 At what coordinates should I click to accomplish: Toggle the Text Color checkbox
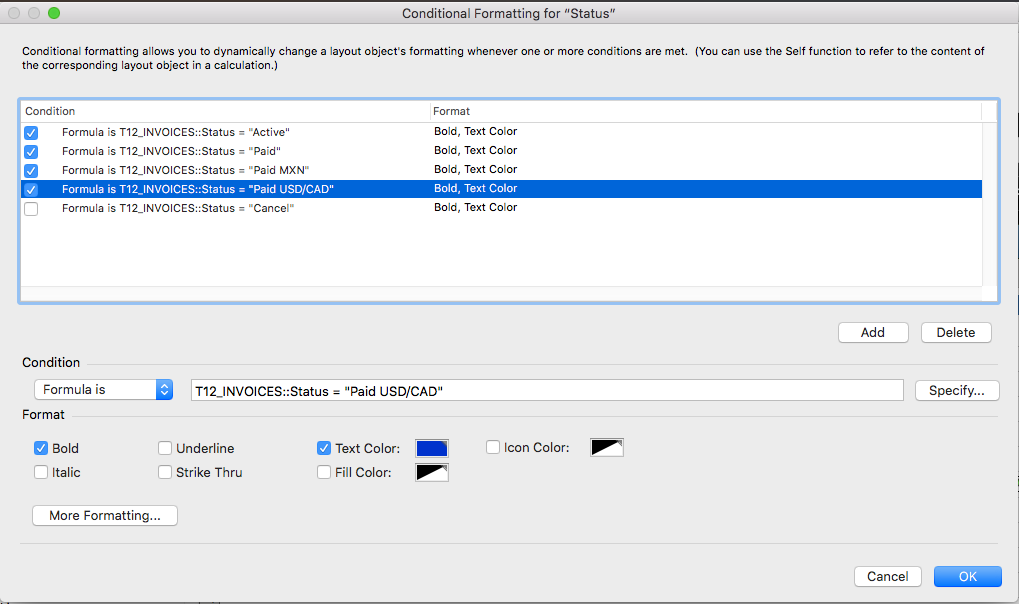pyautogui.click(x=324, y=448)
